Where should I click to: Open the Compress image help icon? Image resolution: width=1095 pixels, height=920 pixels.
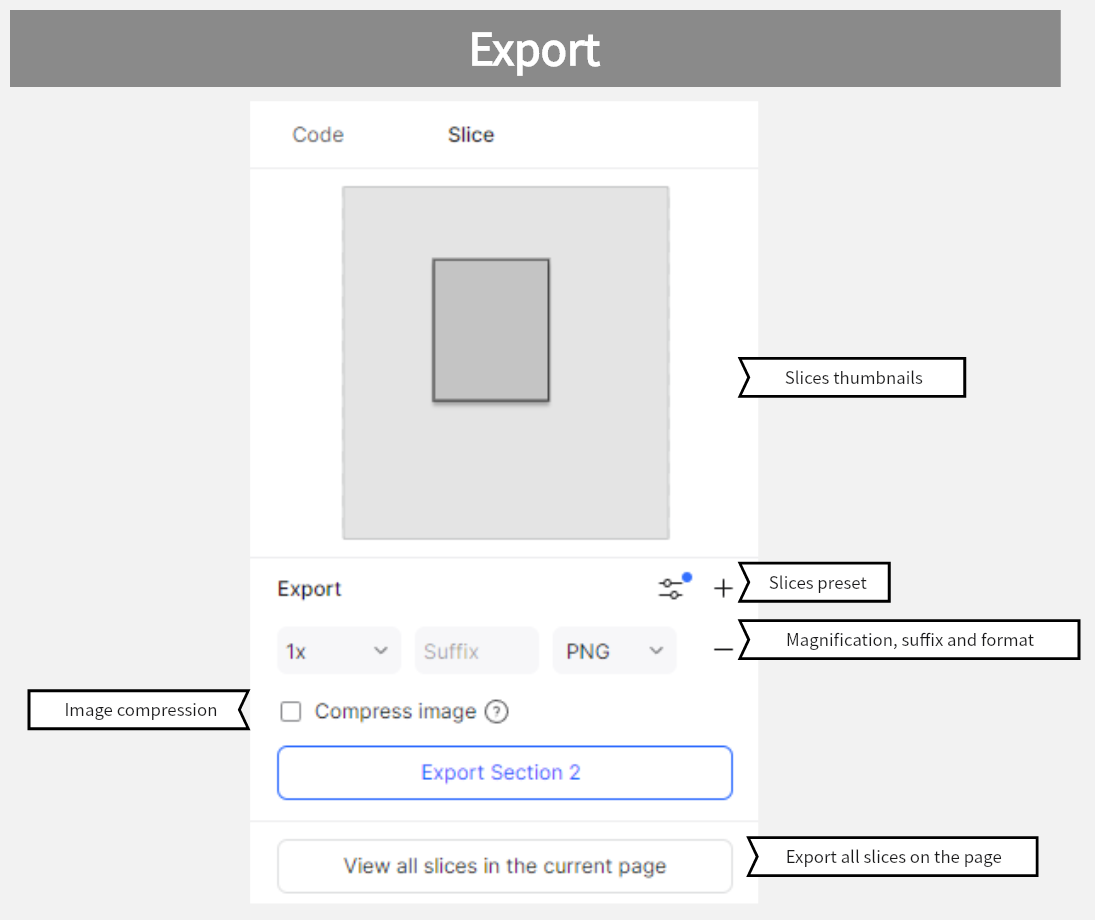point(497,711)
